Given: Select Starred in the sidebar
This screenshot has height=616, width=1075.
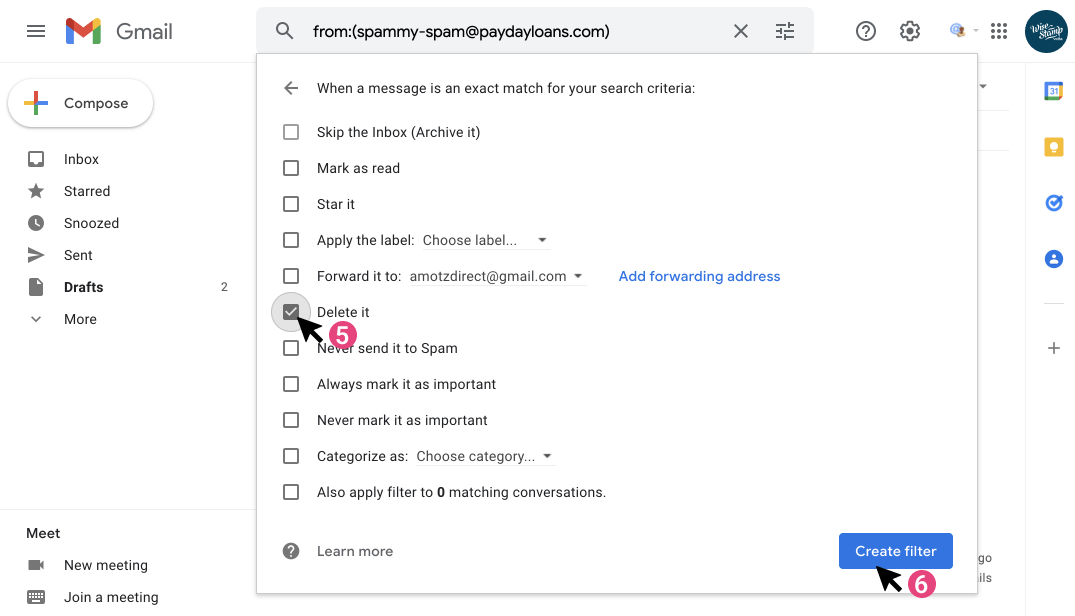Looking at the screenshot, I should pos(87,191).
